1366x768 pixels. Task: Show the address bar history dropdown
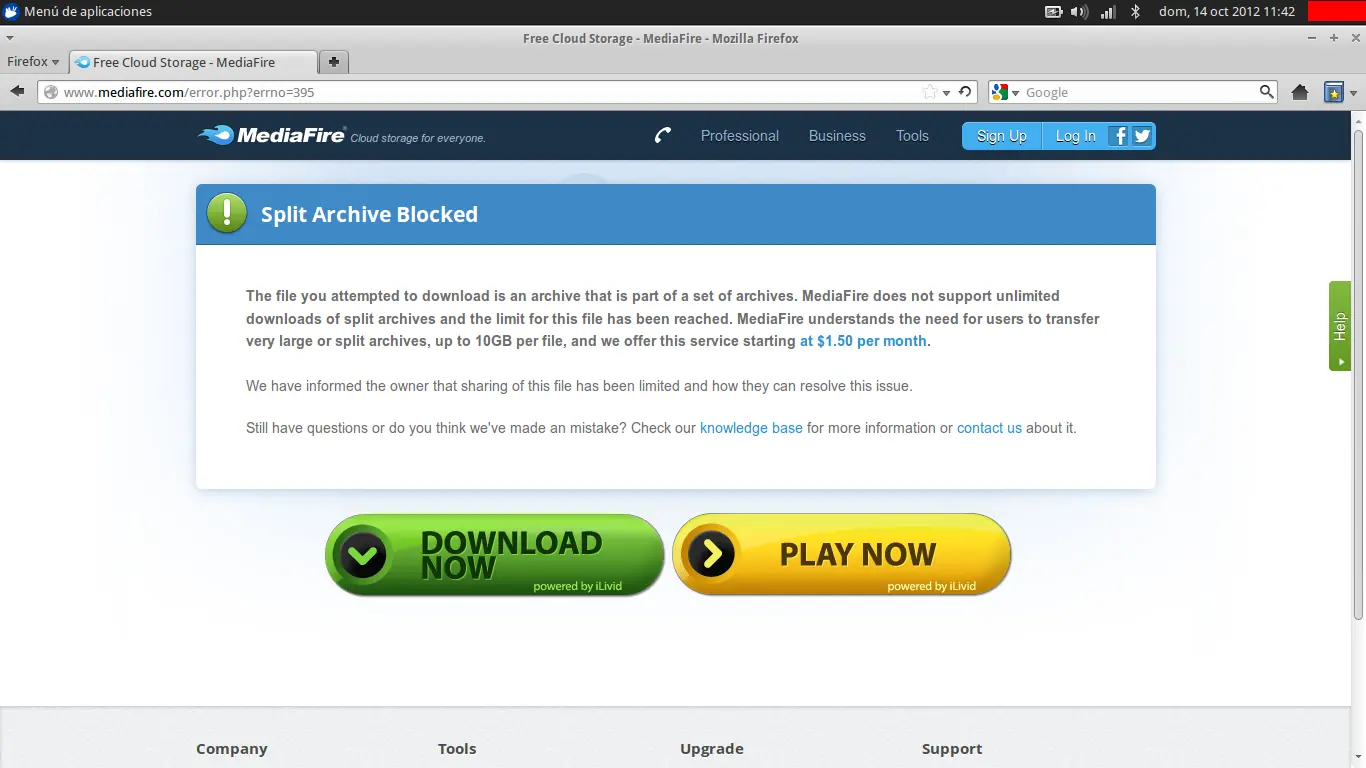pyautogui.click(x=946, y=93)
